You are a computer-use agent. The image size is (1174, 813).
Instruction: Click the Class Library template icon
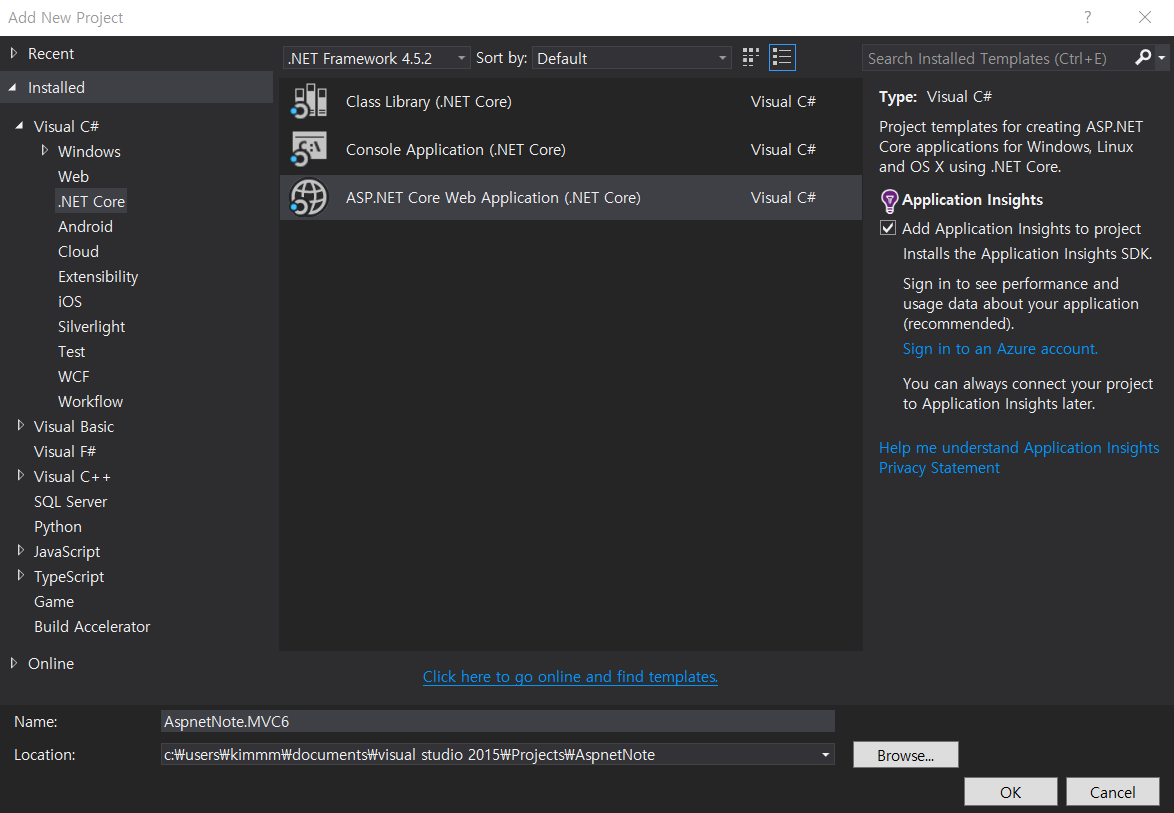click(x=309, y=102)
